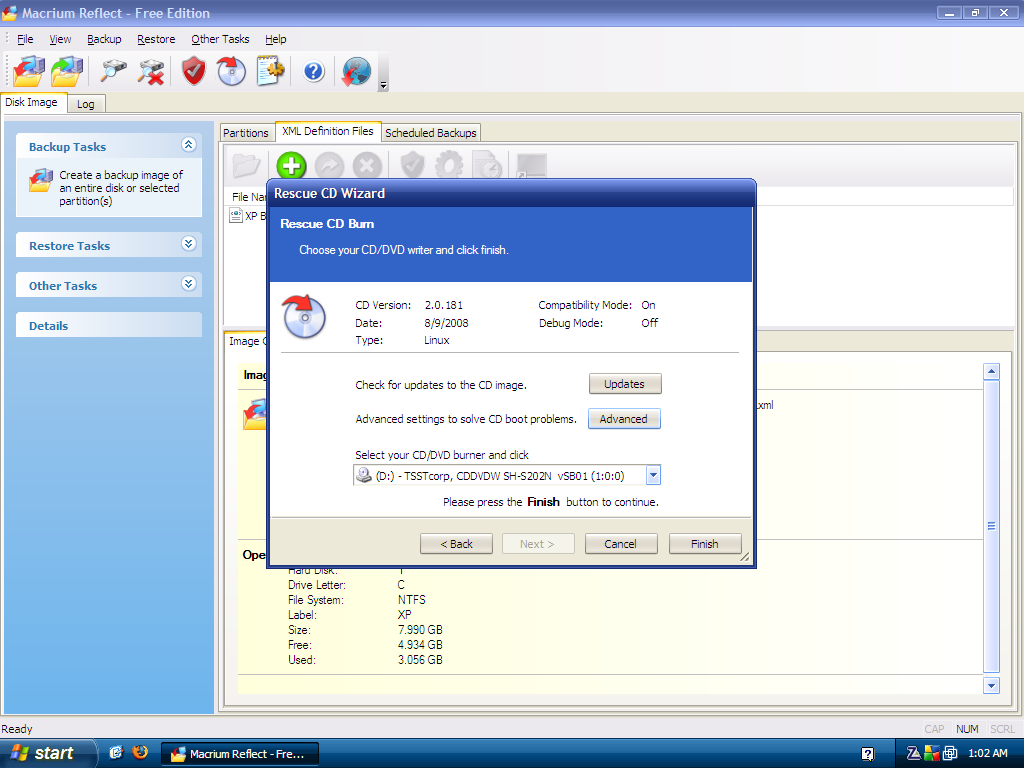The height and width of the screenshot is (768, 1024).
Task: Click Internet Explorer quick launch icon
Action: pos(116,752)
